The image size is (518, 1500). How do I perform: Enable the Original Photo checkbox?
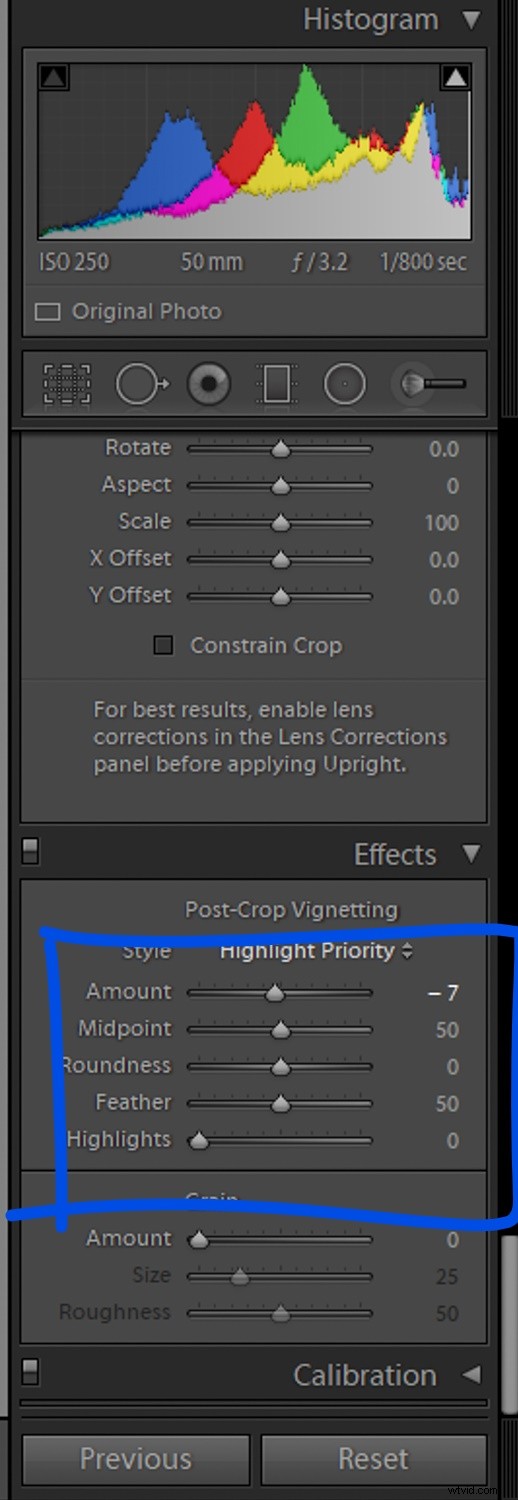(47, 312)
